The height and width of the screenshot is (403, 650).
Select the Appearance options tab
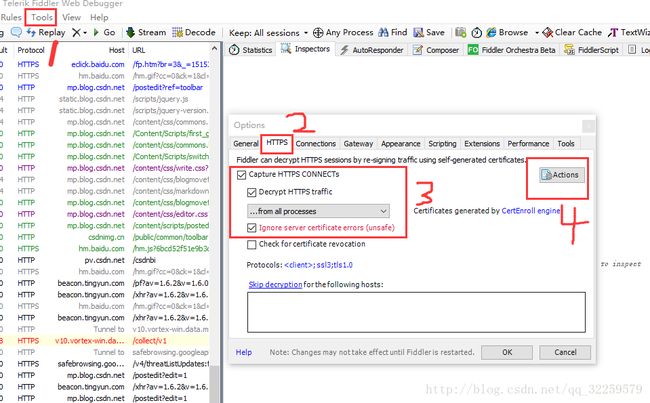click(400, 143)
